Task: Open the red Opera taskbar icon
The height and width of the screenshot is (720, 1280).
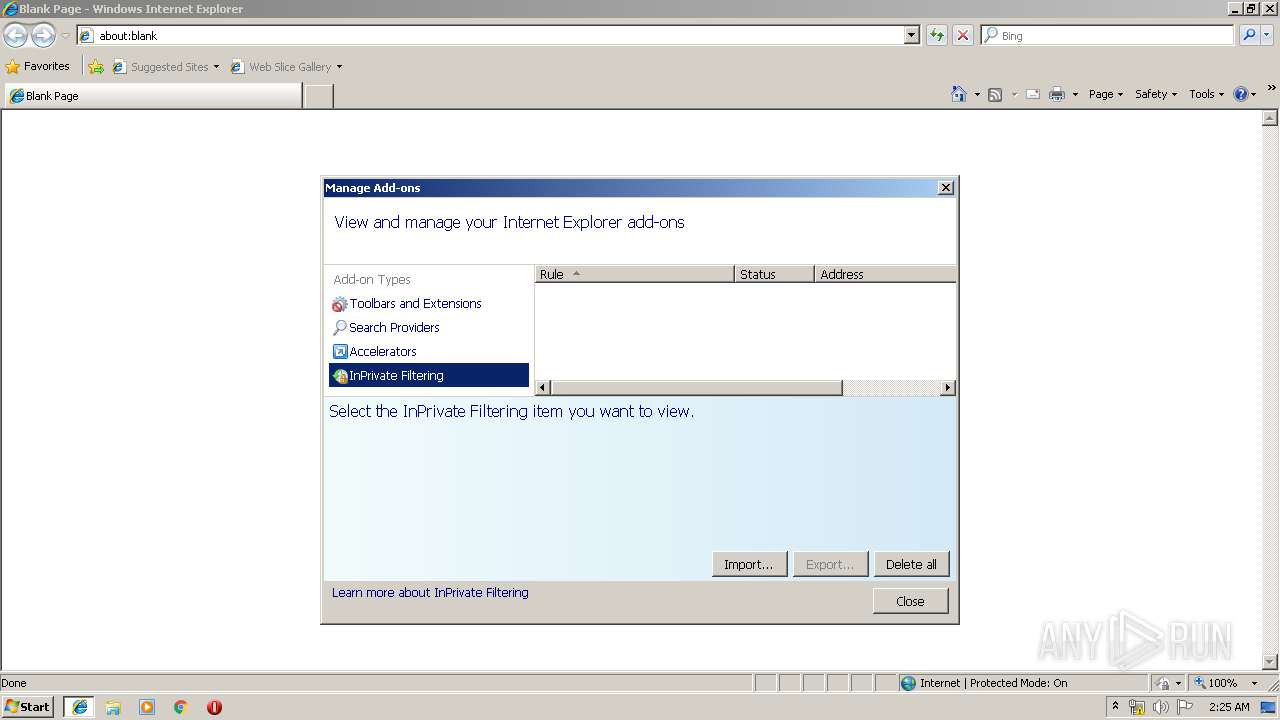Action: (x=214, y=707)
